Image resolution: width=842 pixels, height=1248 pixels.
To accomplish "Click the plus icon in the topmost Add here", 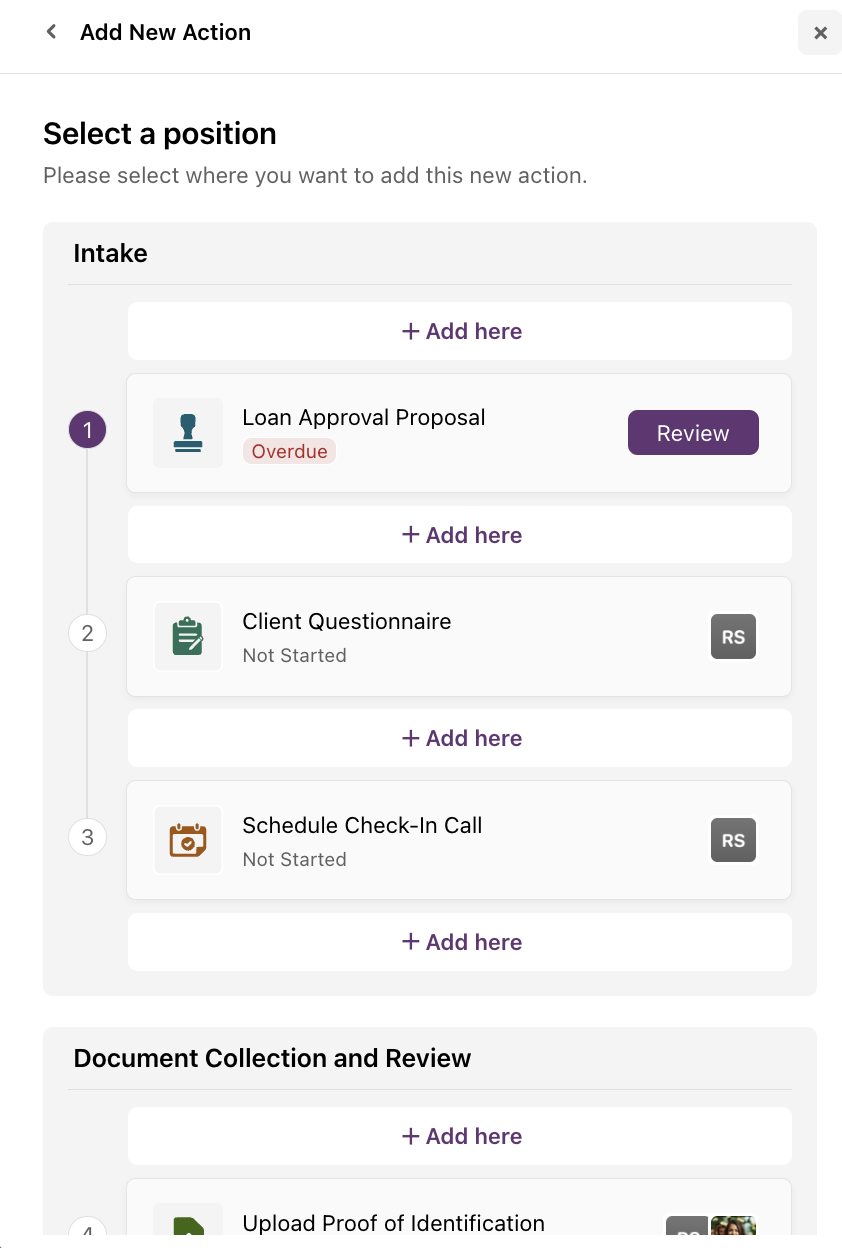I will coord(410,330).
